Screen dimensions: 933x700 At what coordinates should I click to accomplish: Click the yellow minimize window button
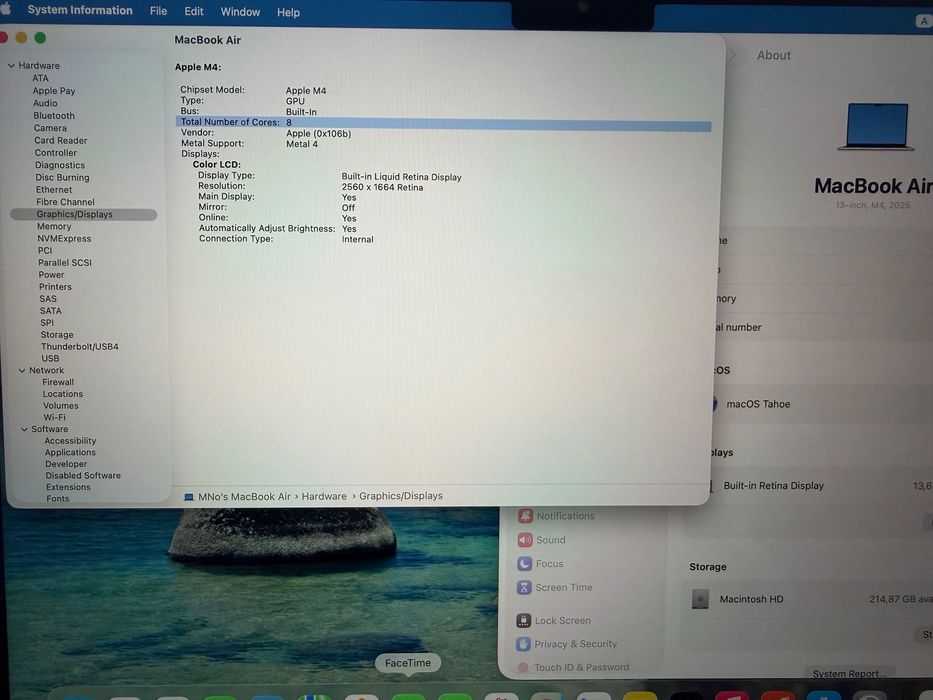click(x=21, y=38)
